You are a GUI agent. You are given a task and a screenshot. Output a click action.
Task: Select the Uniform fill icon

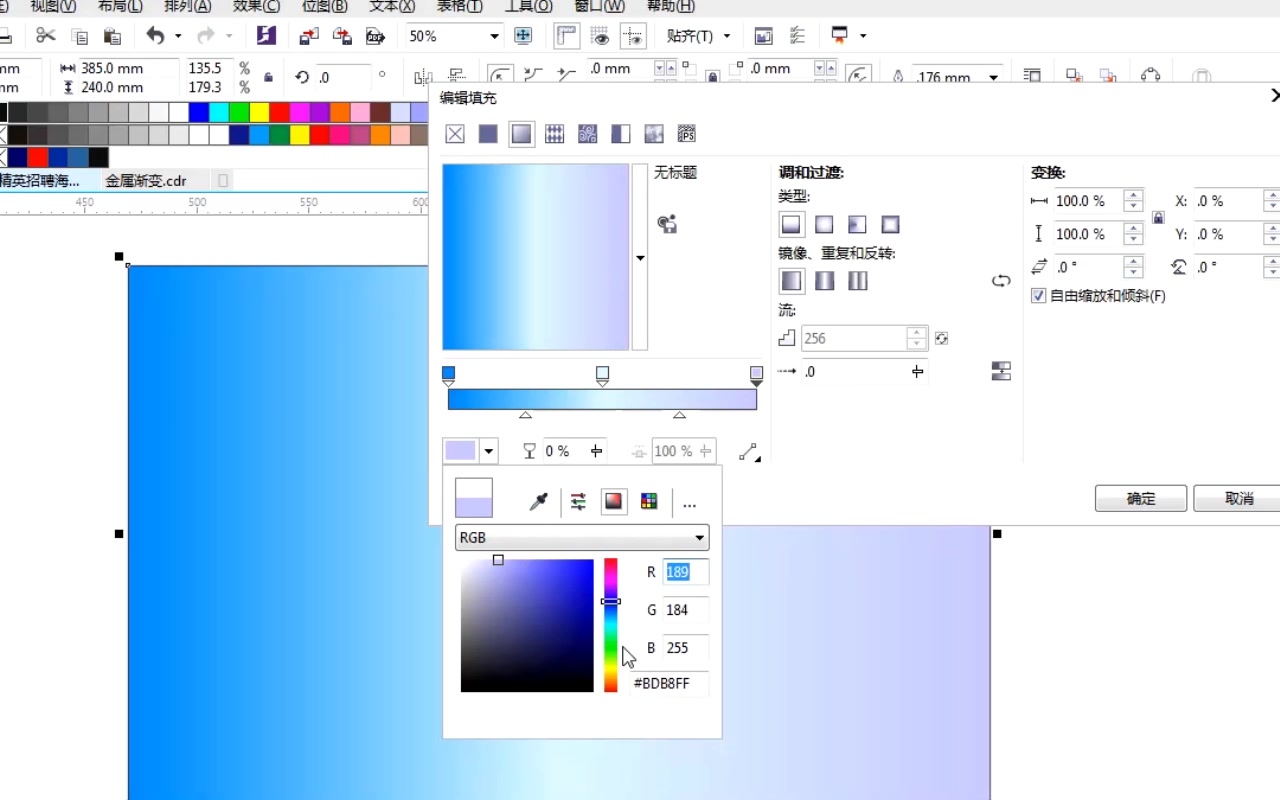[x=488, y=134]
